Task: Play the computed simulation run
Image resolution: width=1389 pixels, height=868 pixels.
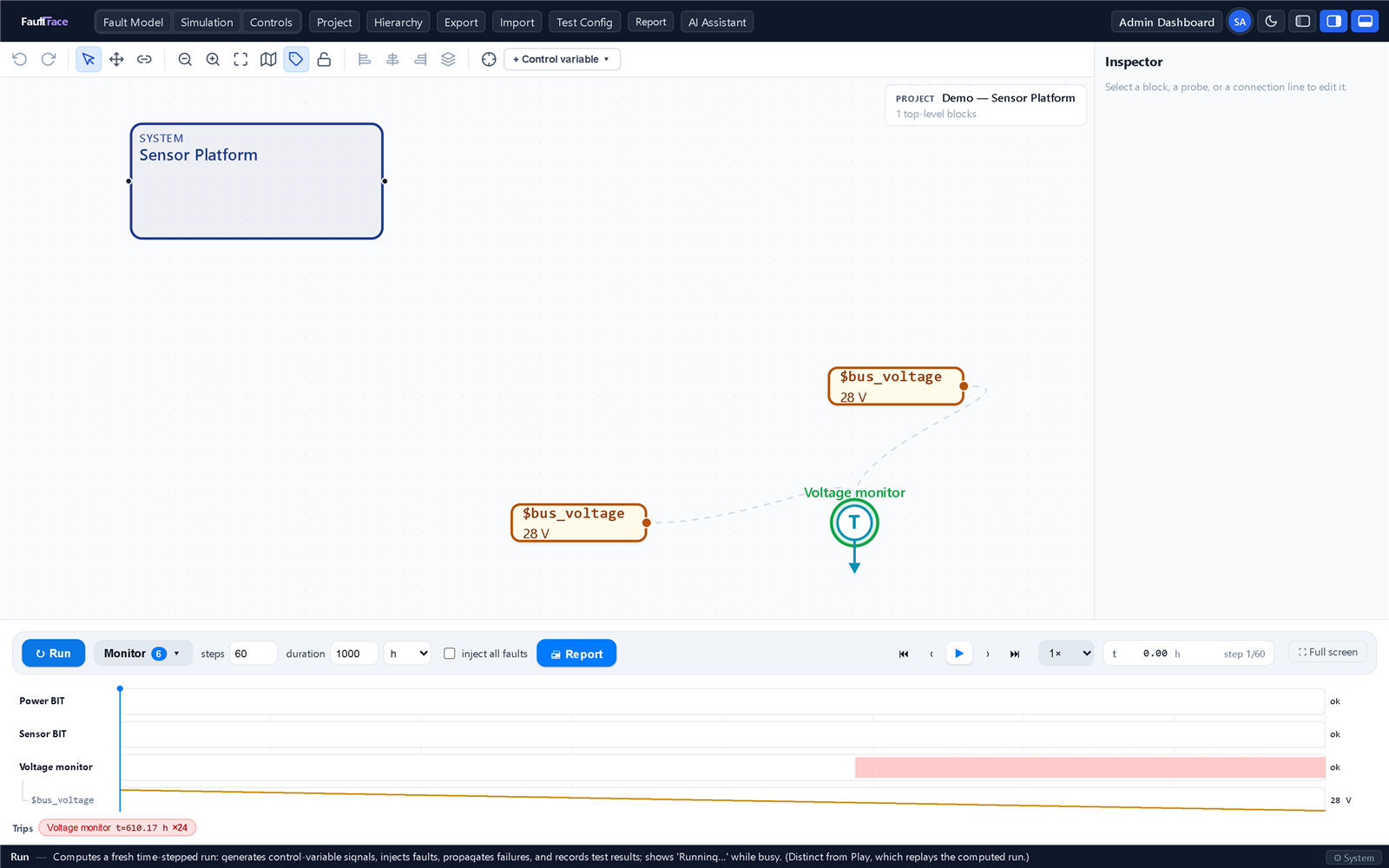Action: (959, 654)
